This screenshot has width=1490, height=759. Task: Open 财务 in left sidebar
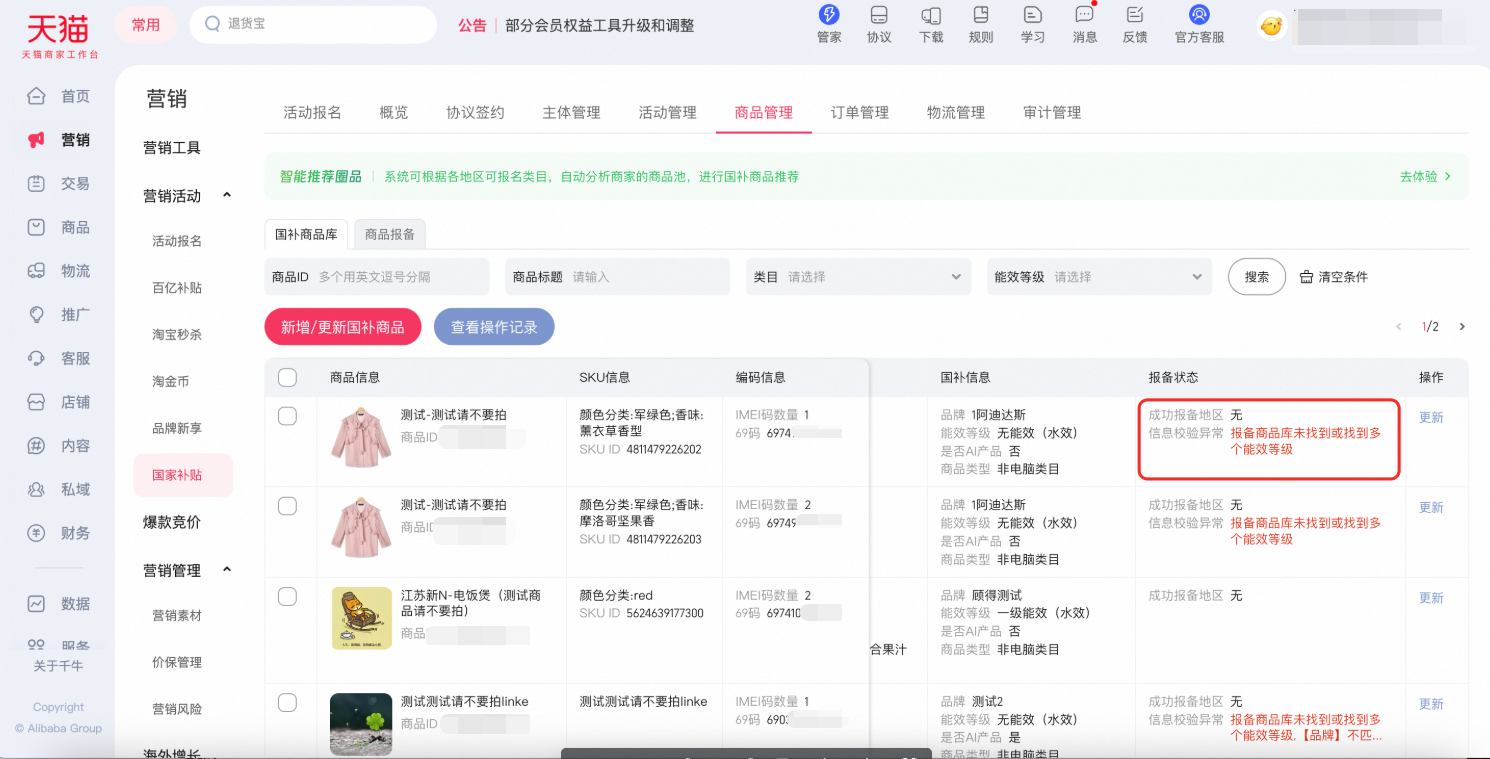[59, 533]
